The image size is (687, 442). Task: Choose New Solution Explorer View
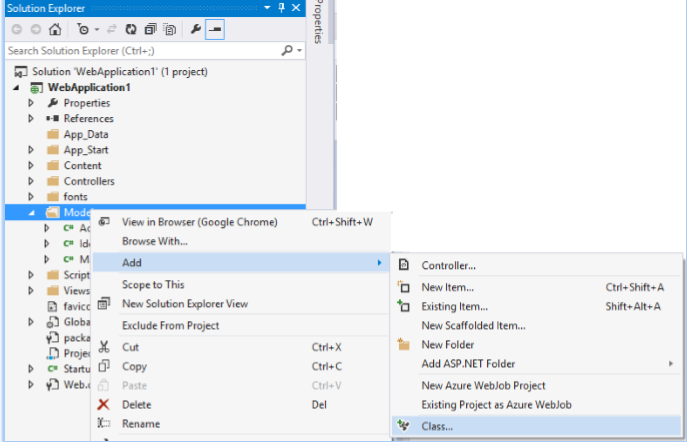pyautogui.click(x=241, y=304)
